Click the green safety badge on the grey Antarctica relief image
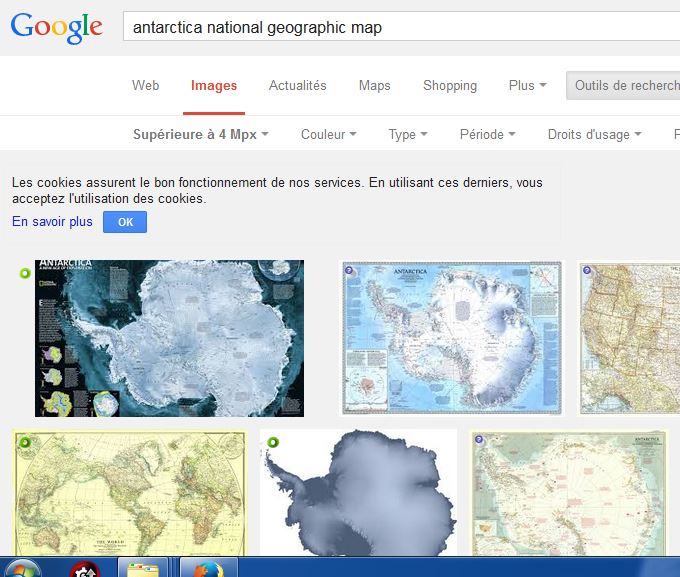The width and height of the screenshot is (680, 577). [x=273, y=443]
